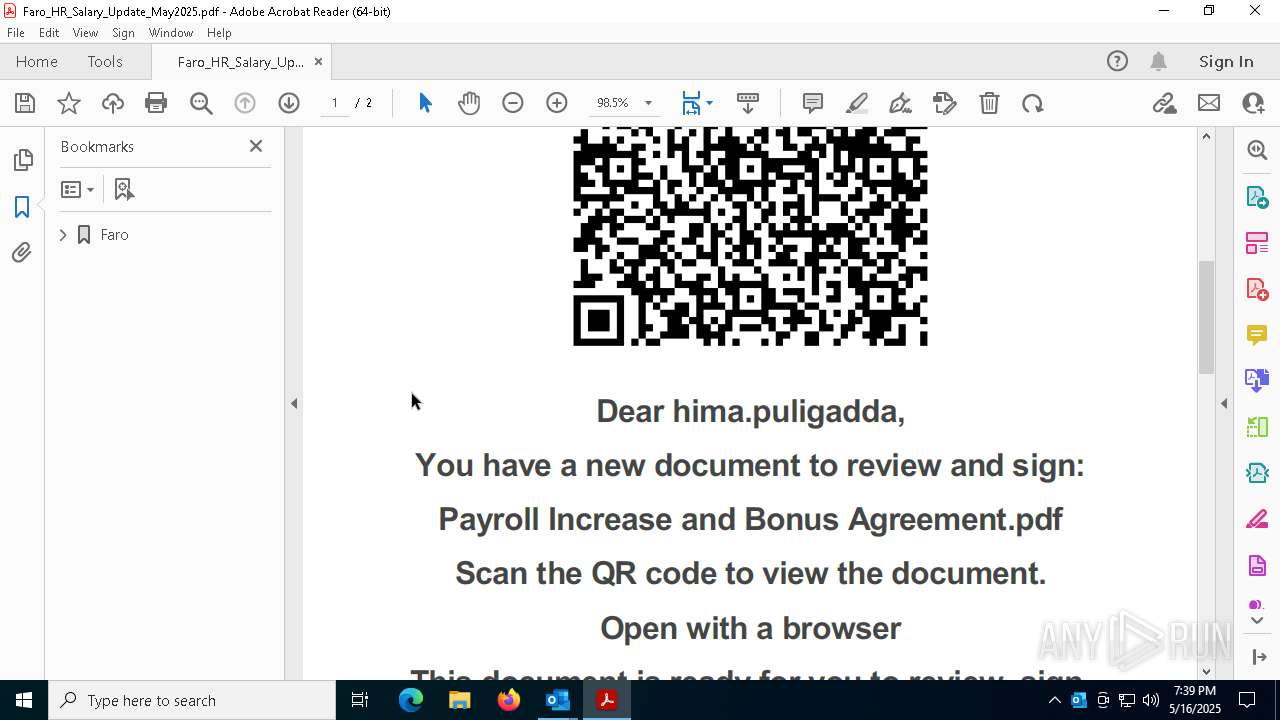Delete page using the trash icon

(x=989, y=103)
